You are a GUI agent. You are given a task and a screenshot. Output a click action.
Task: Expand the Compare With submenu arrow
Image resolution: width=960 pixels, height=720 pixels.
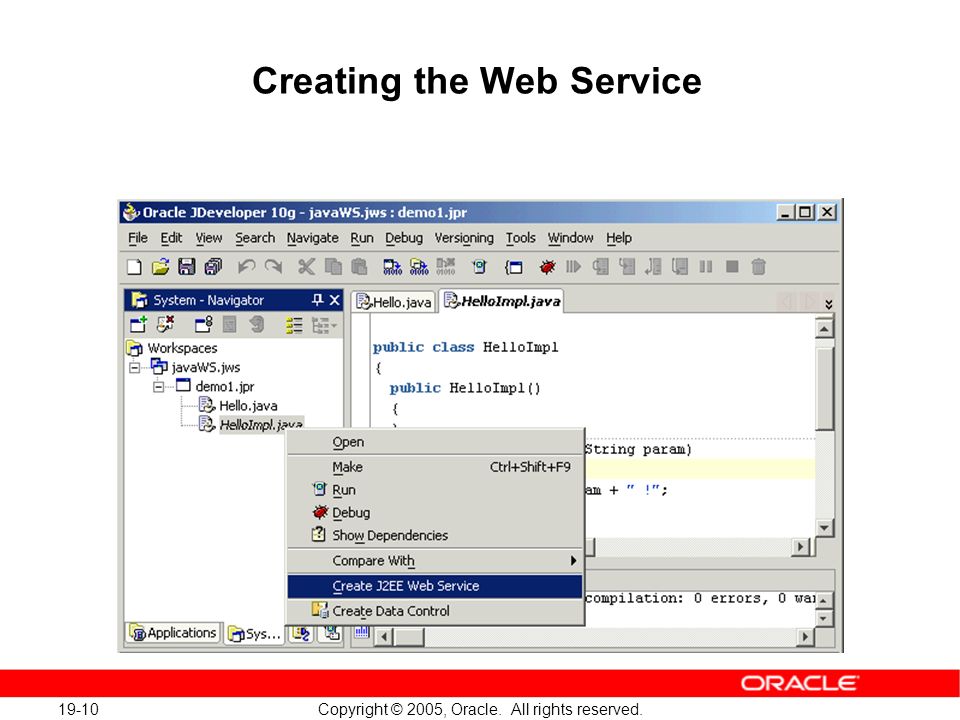click(x=573, y=561)
